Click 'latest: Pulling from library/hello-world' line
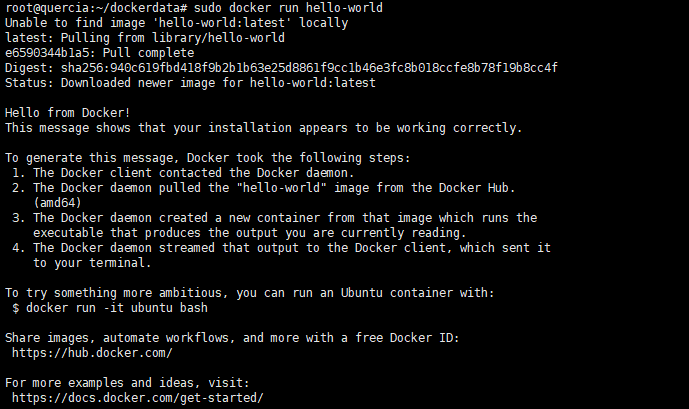The width and height of the screenshot is (689, 409). 145,38
